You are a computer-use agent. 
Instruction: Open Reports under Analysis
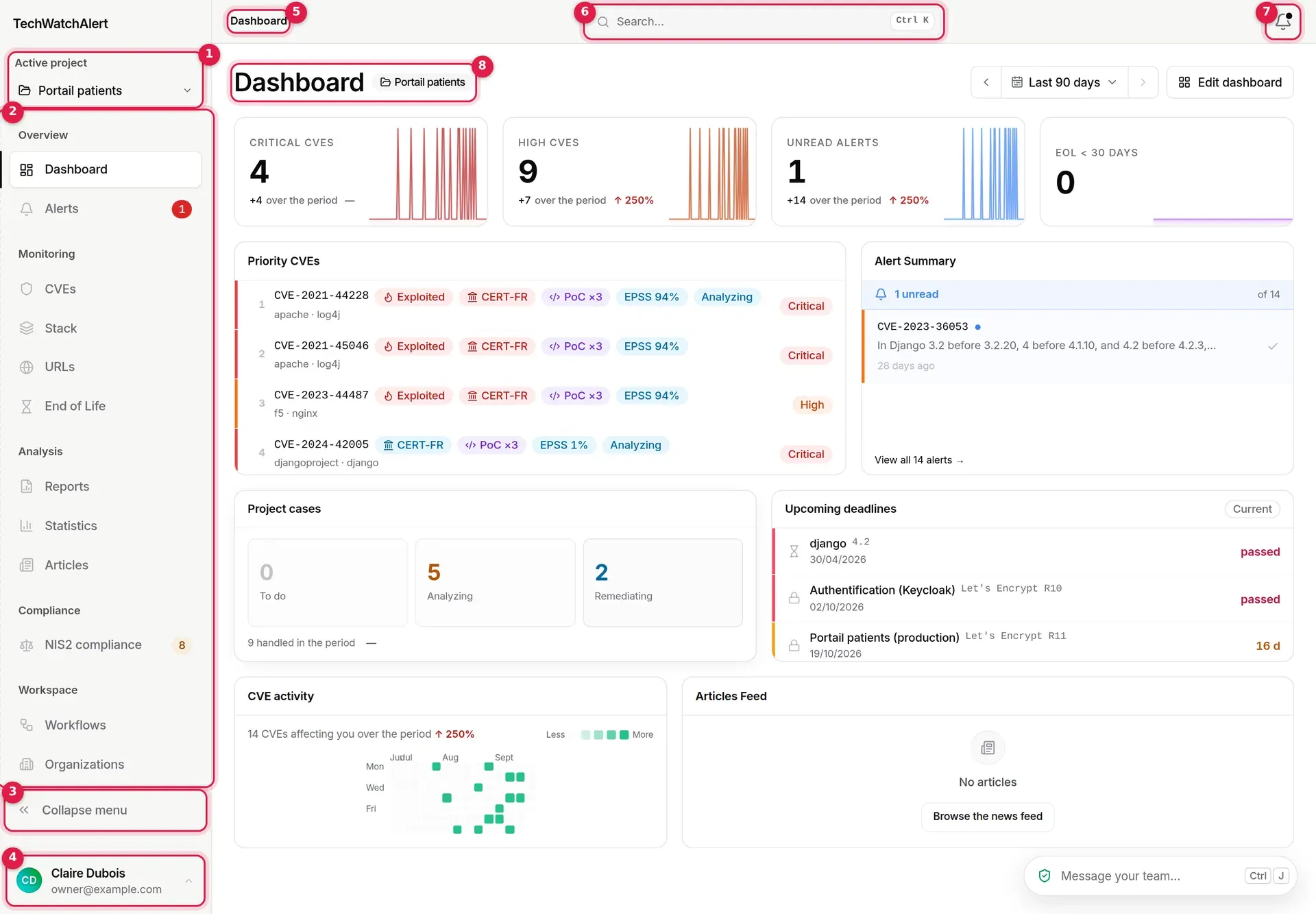click(105, 486)
